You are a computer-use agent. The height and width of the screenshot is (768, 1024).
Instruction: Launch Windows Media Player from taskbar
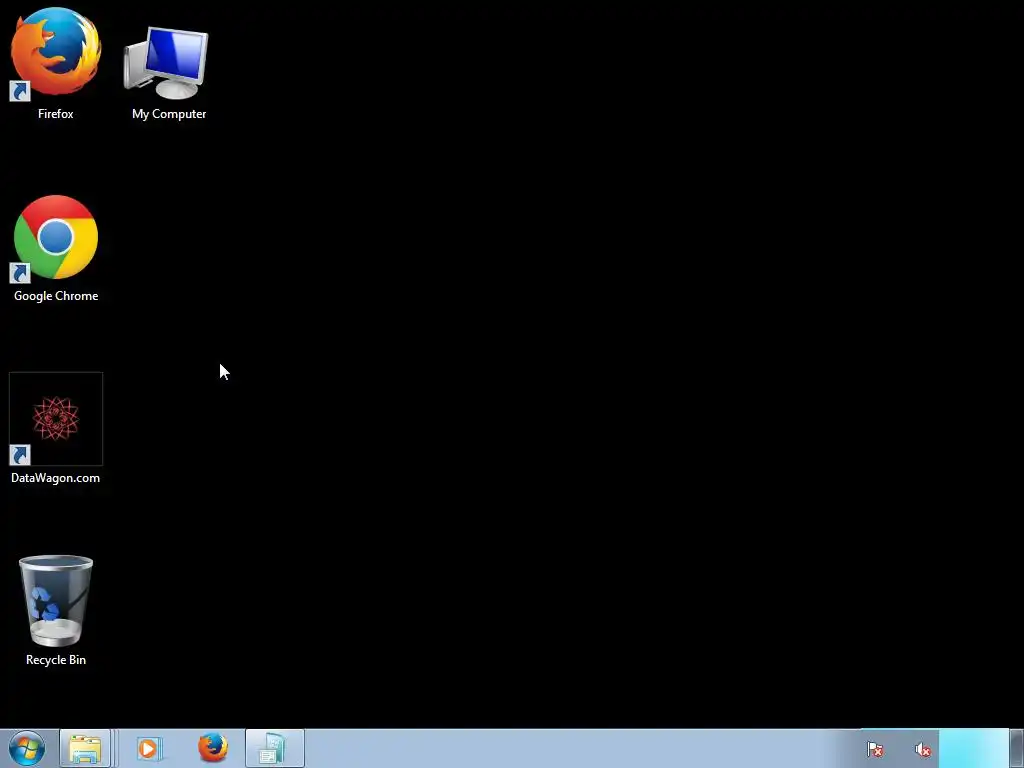149,748
